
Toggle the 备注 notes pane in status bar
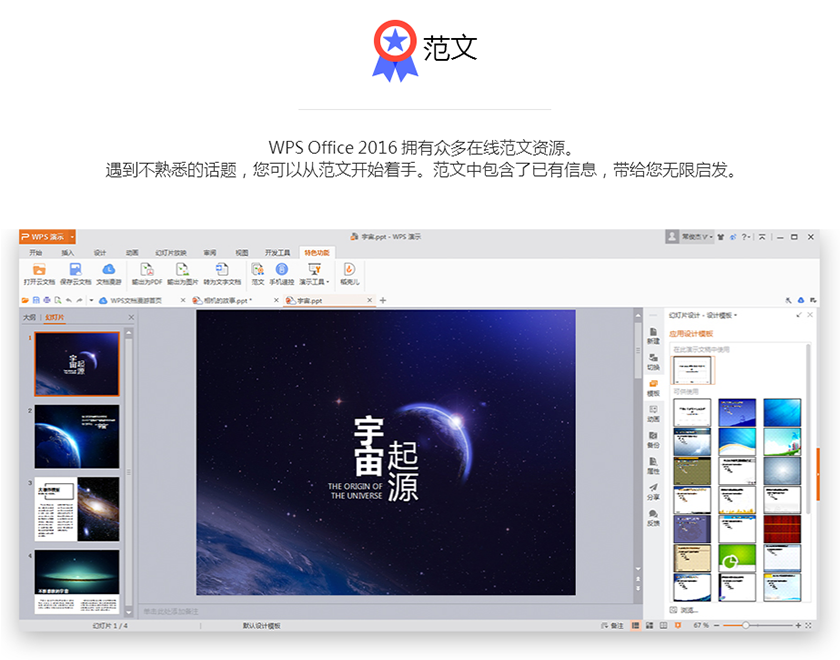[x=612, y=625]
